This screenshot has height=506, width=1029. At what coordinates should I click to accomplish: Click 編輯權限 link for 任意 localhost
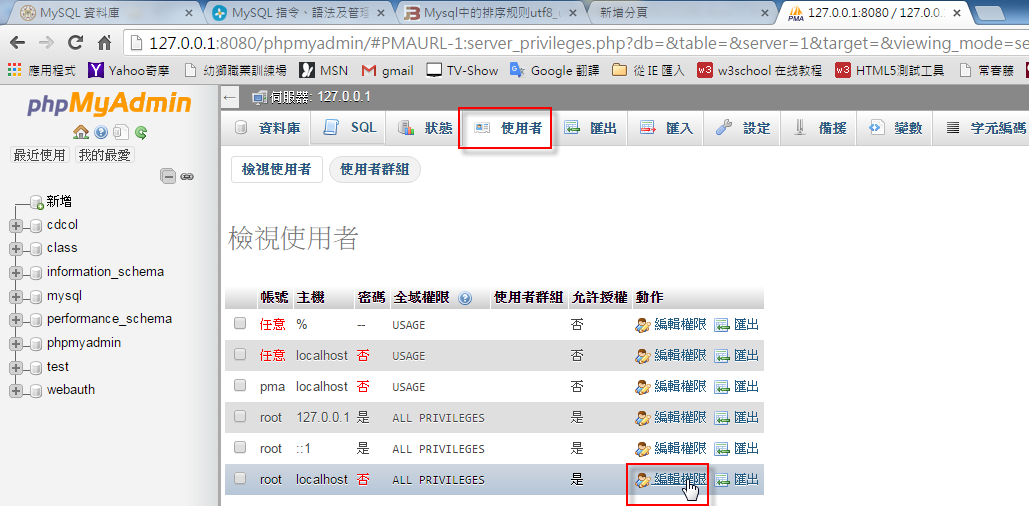click(x=681, y=356)
